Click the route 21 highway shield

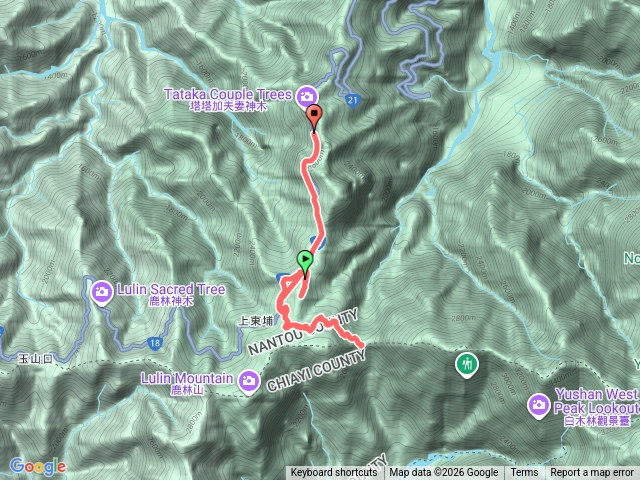point(353,100)
